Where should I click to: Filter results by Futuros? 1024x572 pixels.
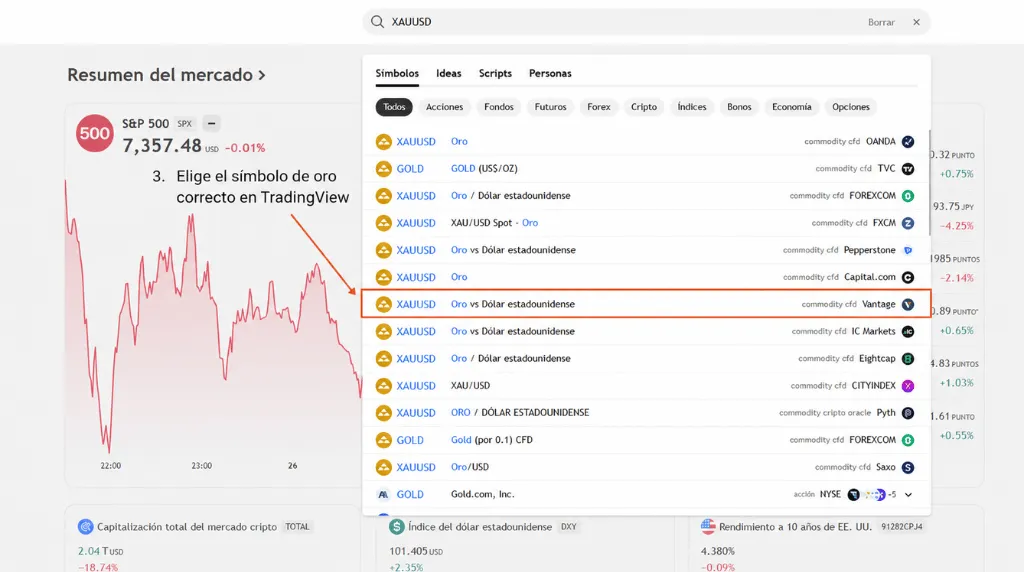(551, 106)
